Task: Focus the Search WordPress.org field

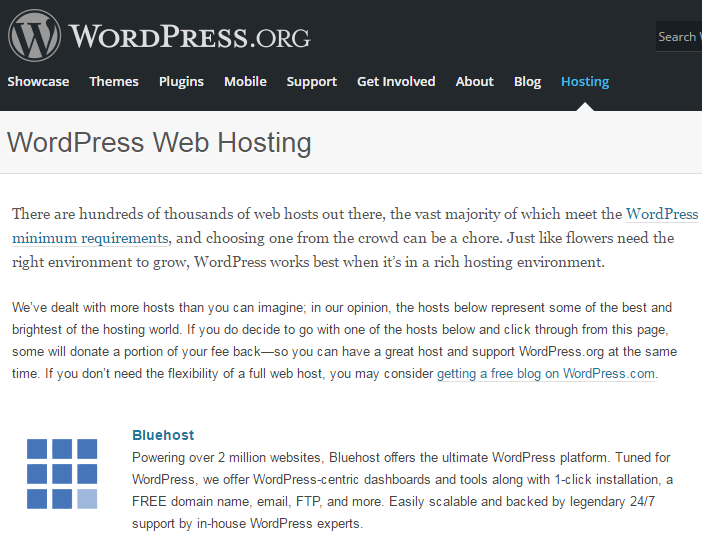Action: 679,36
